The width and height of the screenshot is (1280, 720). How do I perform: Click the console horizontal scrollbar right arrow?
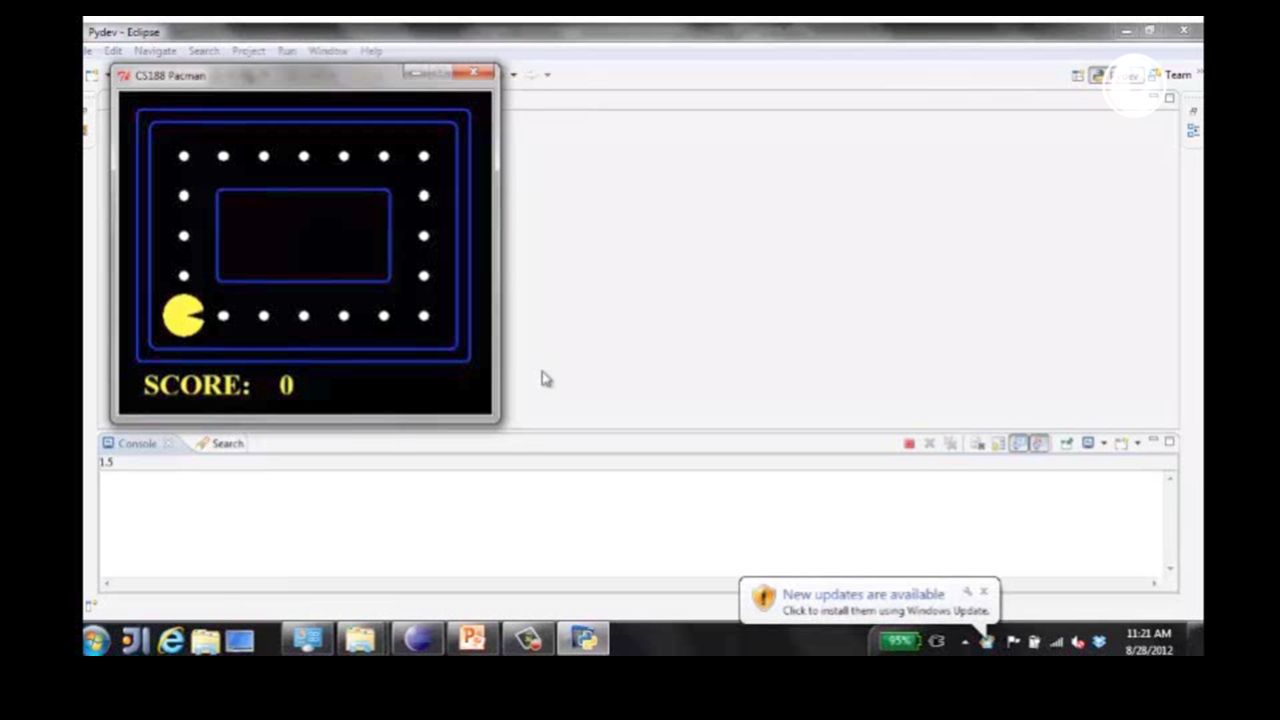tap(1155, 582)
